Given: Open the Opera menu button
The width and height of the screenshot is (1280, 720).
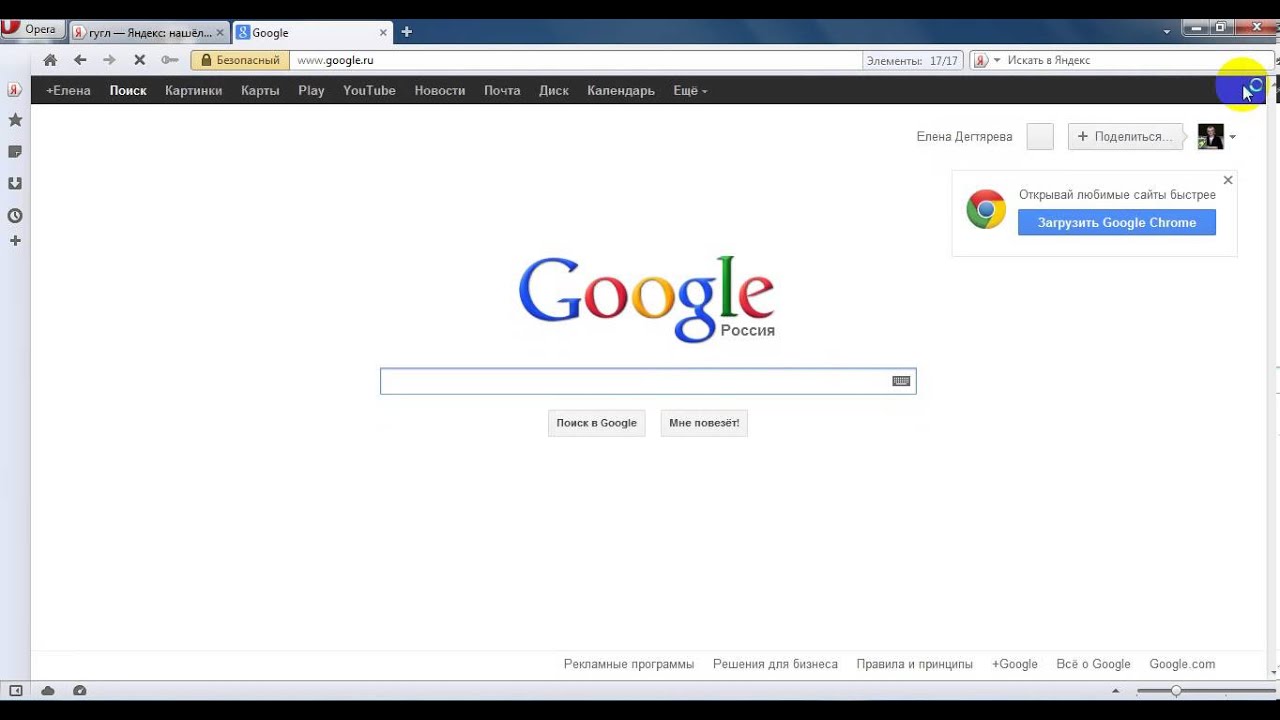Looking at the screenshot, I should coord(32,30).
